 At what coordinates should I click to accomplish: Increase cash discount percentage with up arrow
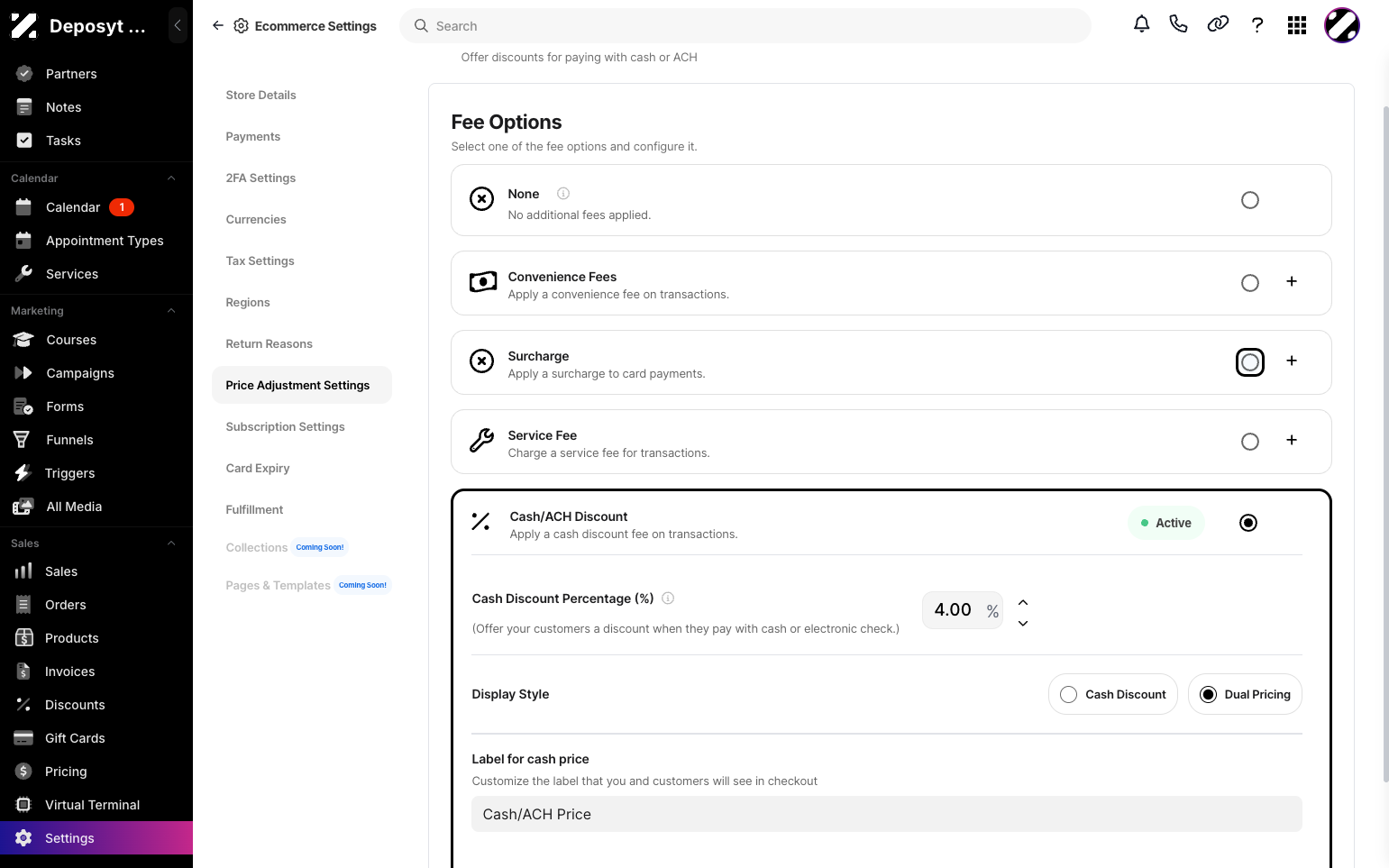1023,602
